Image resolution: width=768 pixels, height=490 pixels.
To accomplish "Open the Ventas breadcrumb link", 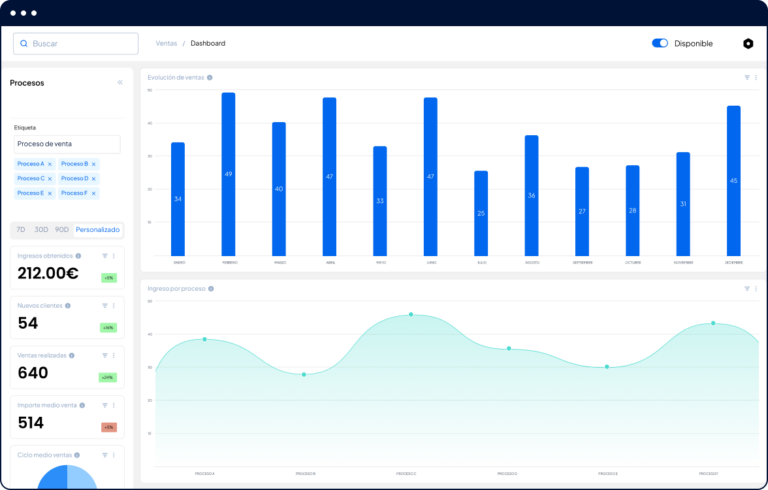I will 166,43.
